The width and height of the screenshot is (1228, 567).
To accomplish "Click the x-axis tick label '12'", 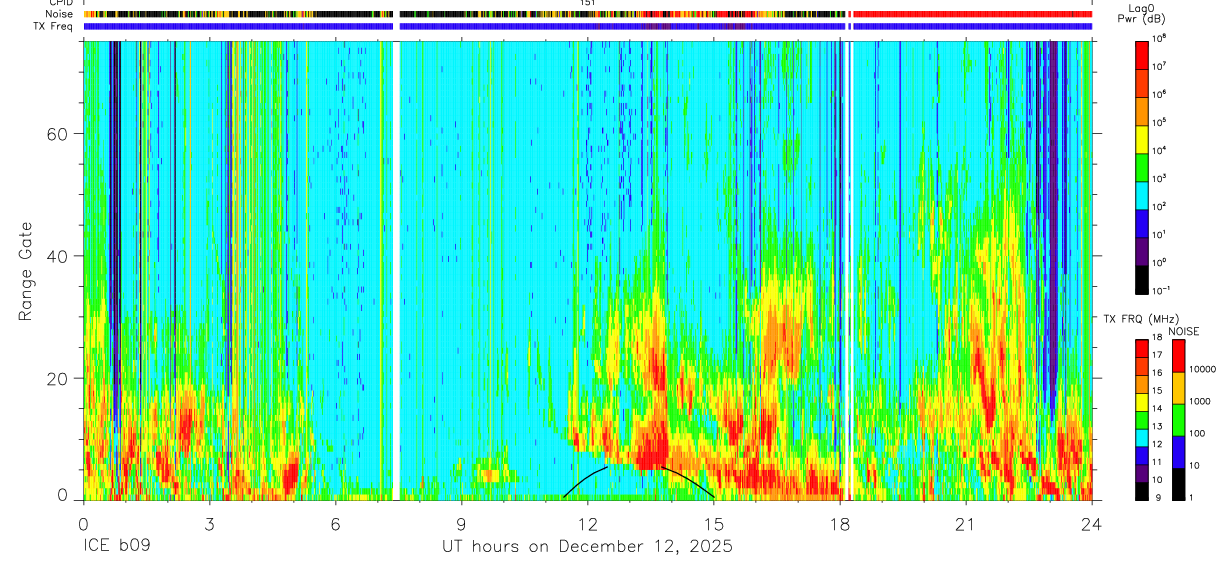I will tap(587, 525).
